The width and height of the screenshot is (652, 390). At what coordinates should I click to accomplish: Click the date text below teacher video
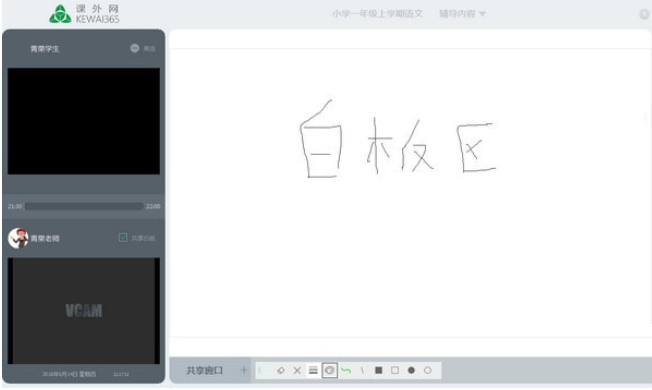[69, 374]
